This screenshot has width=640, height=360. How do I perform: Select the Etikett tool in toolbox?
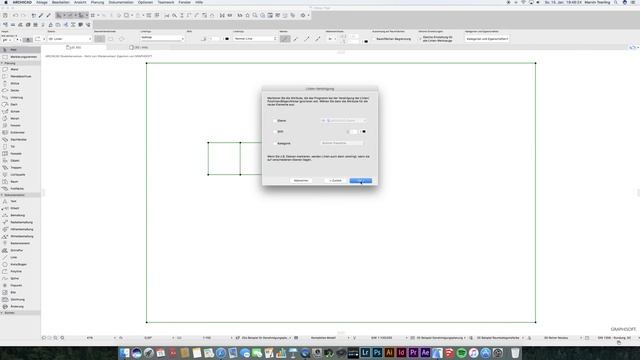(15, 208)
